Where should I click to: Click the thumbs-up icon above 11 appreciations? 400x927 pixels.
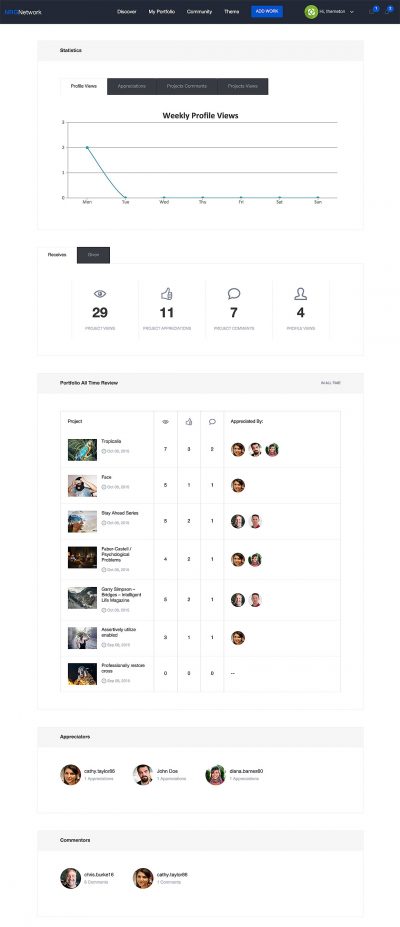(167, 293)
